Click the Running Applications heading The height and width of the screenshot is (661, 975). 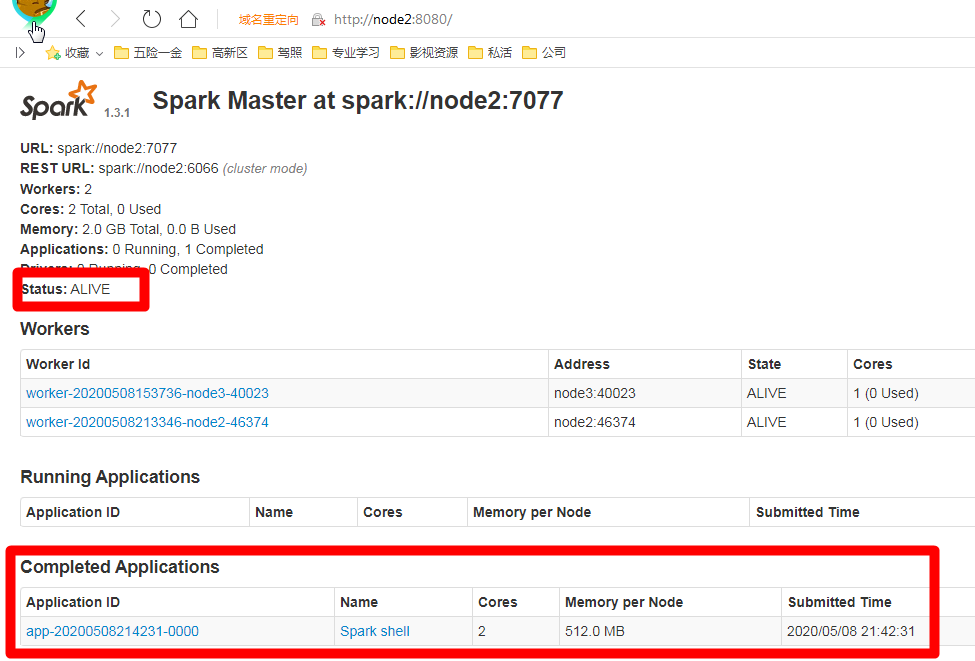(x=110, y=477)
